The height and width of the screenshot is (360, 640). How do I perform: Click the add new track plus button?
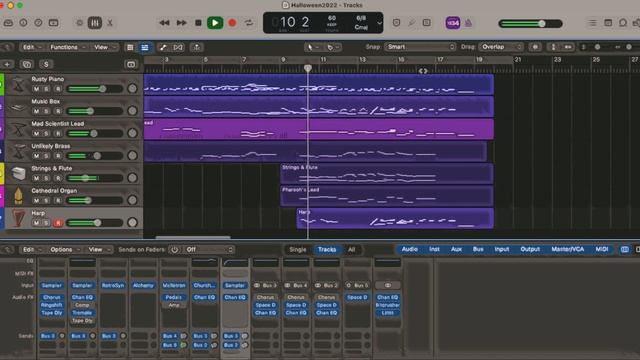coord(7,64)
